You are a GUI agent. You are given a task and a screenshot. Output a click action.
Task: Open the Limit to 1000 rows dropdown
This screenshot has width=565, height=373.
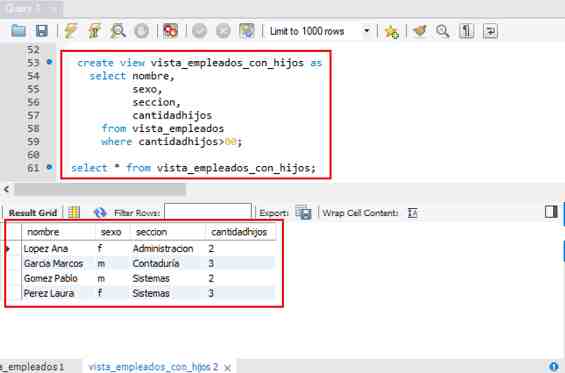(320, 31)
